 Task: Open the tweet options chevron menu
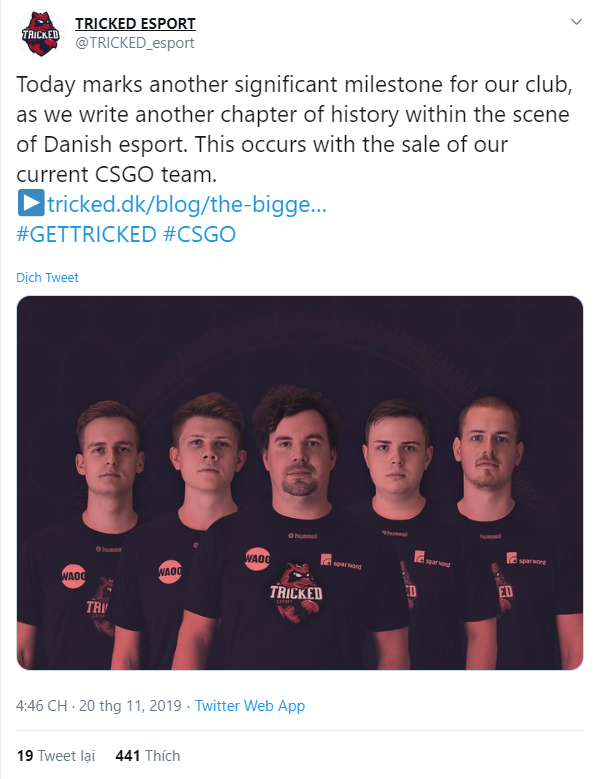[576, 22]
